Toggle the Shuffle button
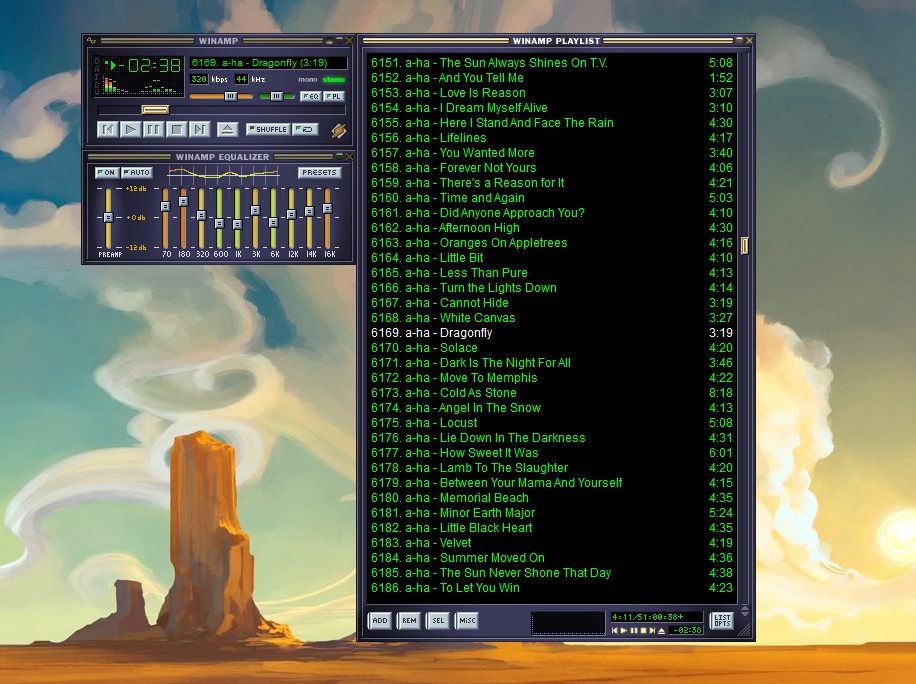 click(268, 129)
